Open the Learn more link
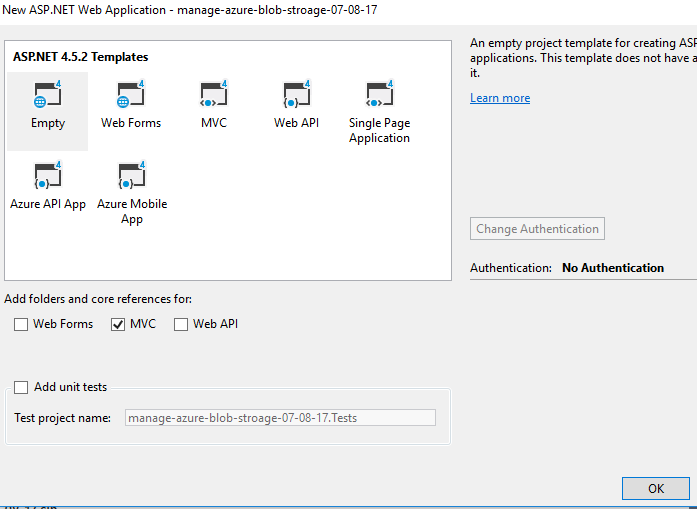 pos(500,98)
